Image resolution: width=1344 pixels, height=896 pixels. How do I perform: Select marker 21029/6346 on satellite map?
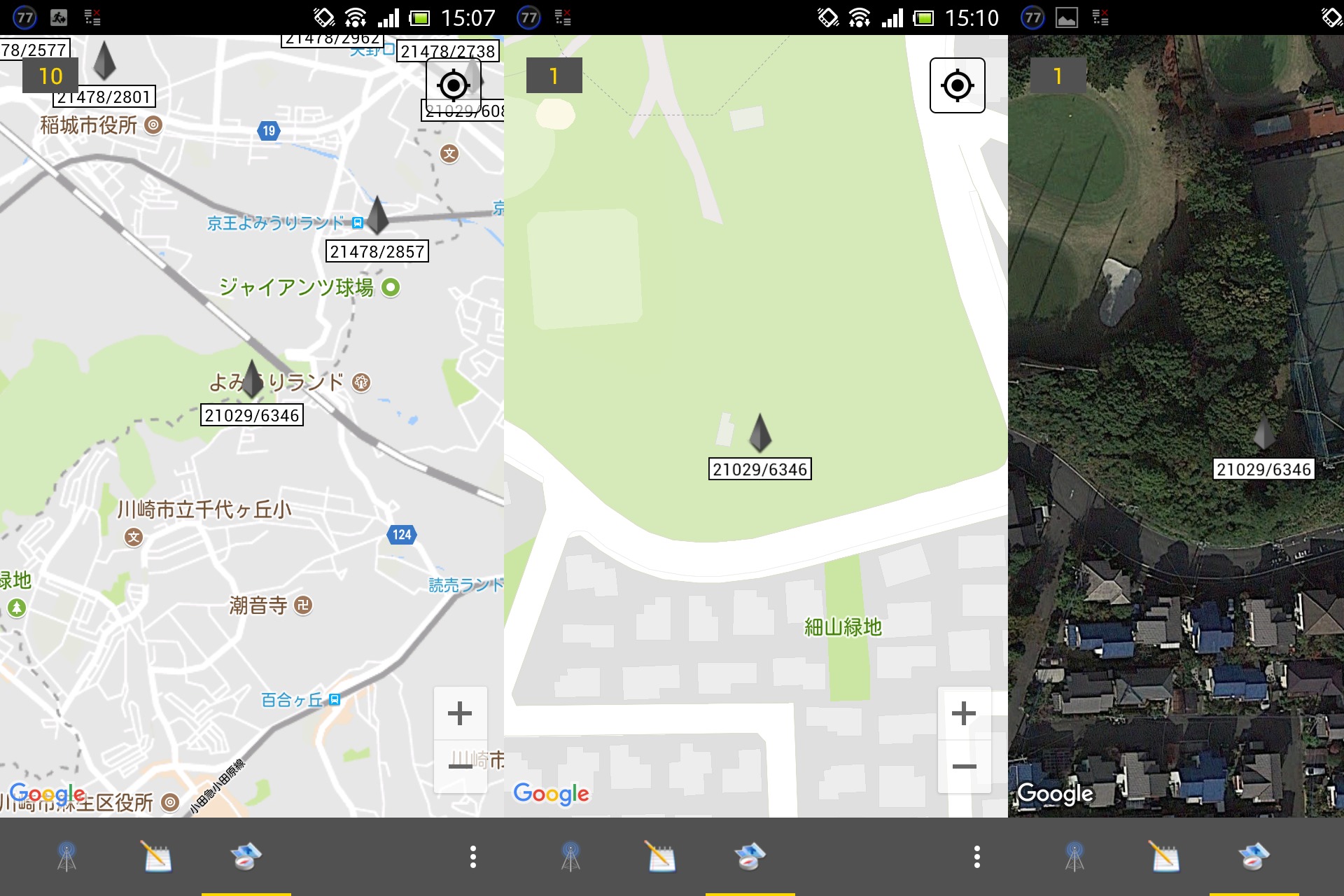coord(1263,434)
